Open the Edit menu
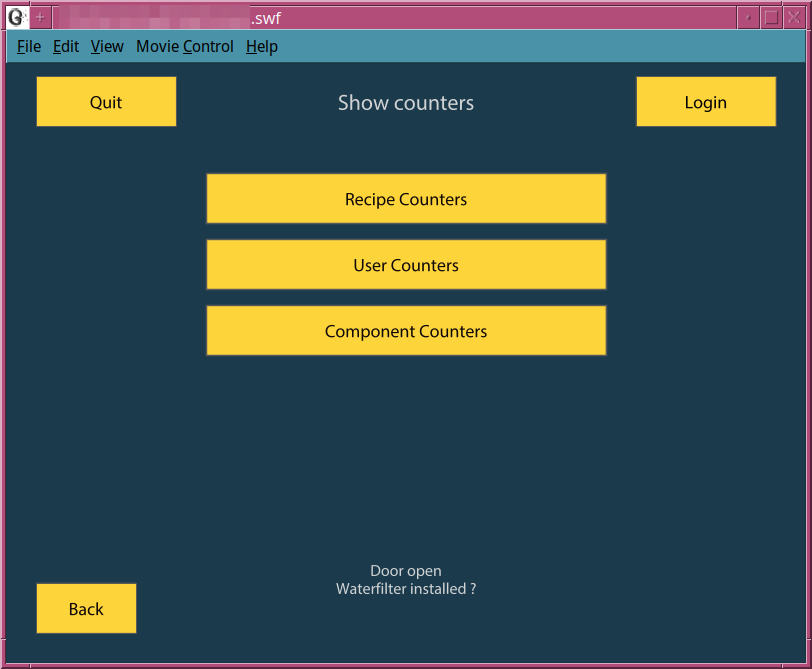 (66, 47)
